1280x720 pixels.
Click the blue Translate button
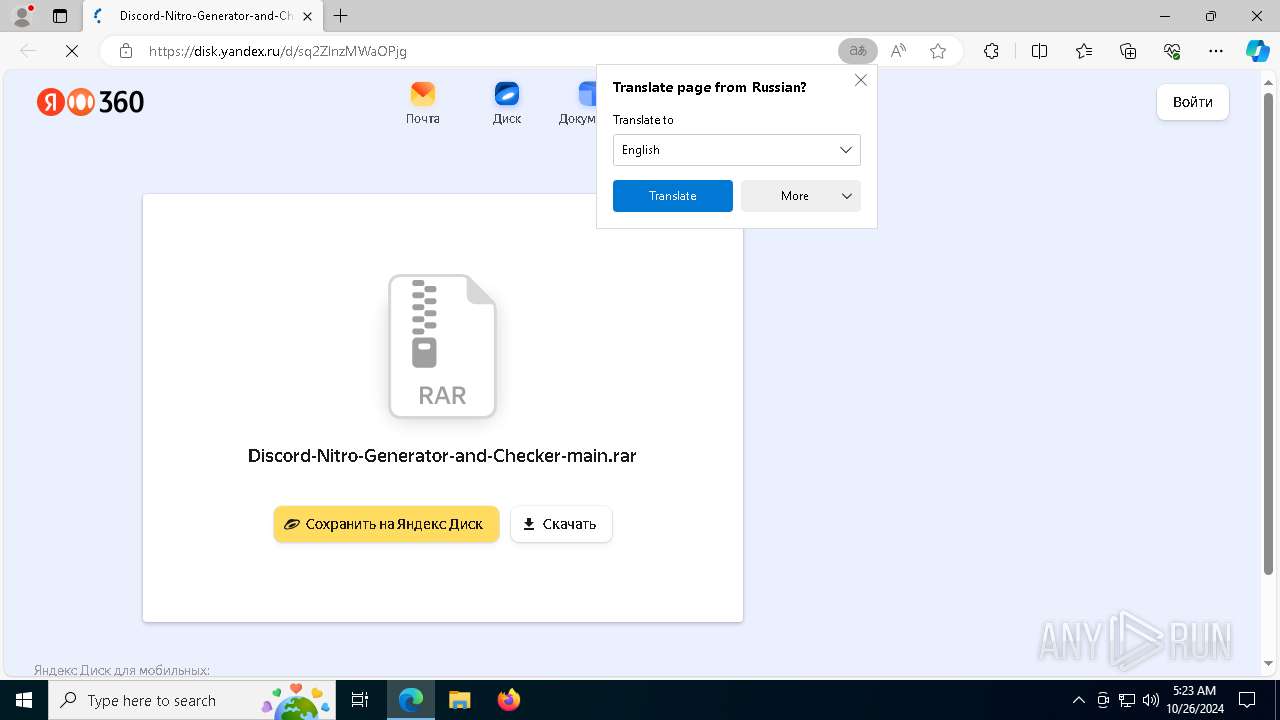click(672, 196)
